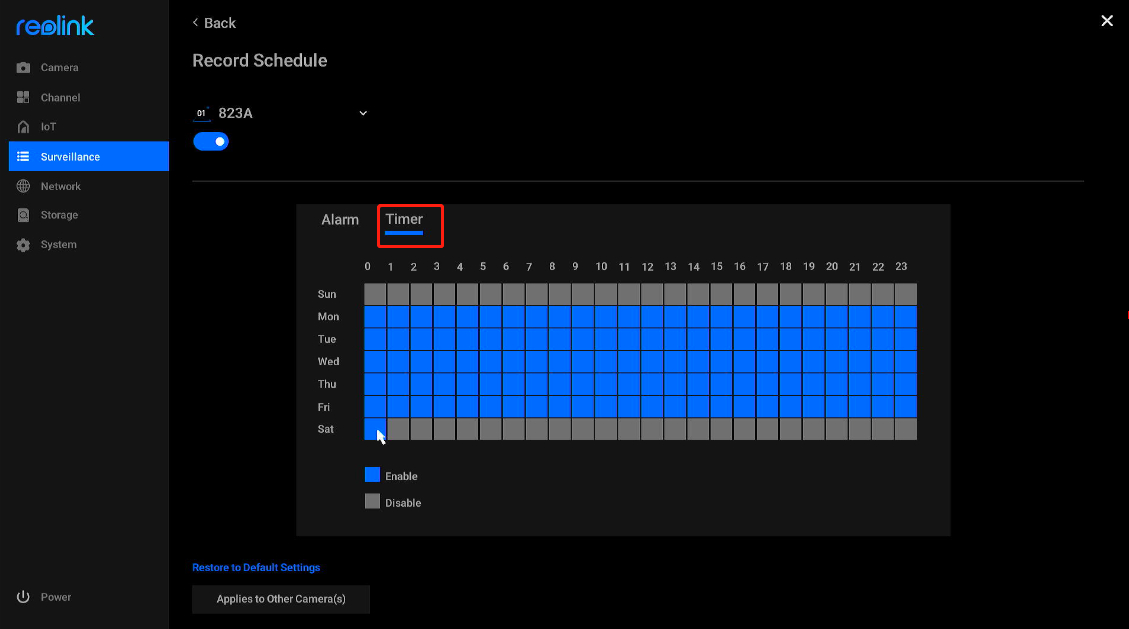
Task: Click the Sat row label
Action: click(325, 429)
